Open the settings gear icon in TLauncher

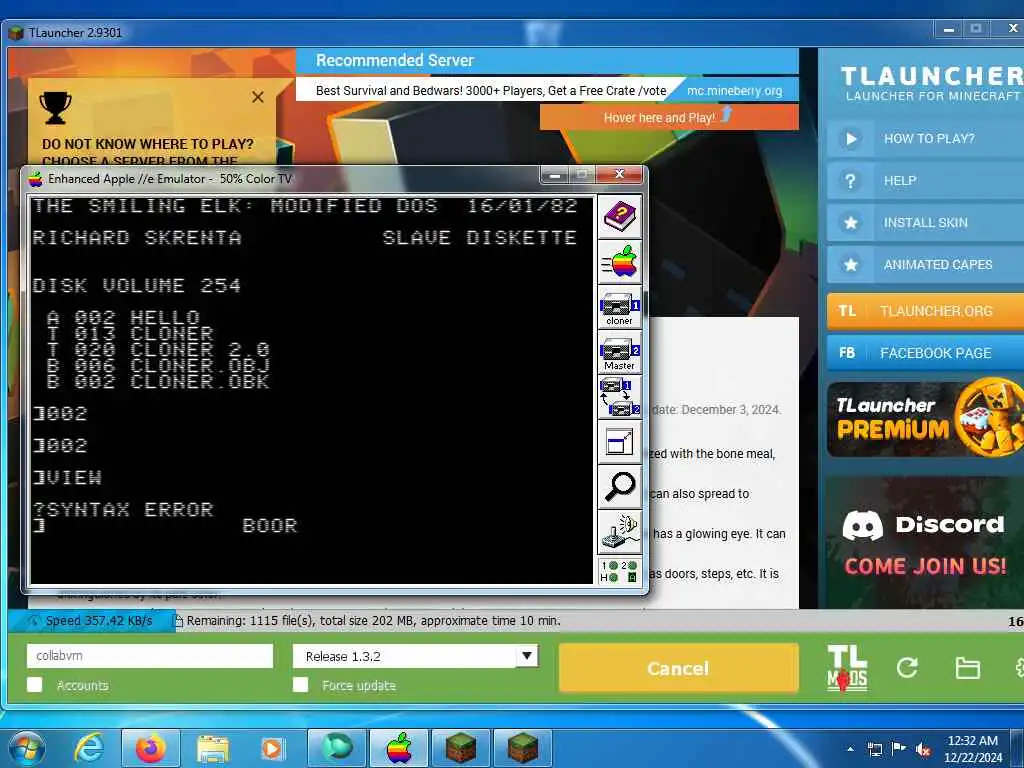point(1019,667)
